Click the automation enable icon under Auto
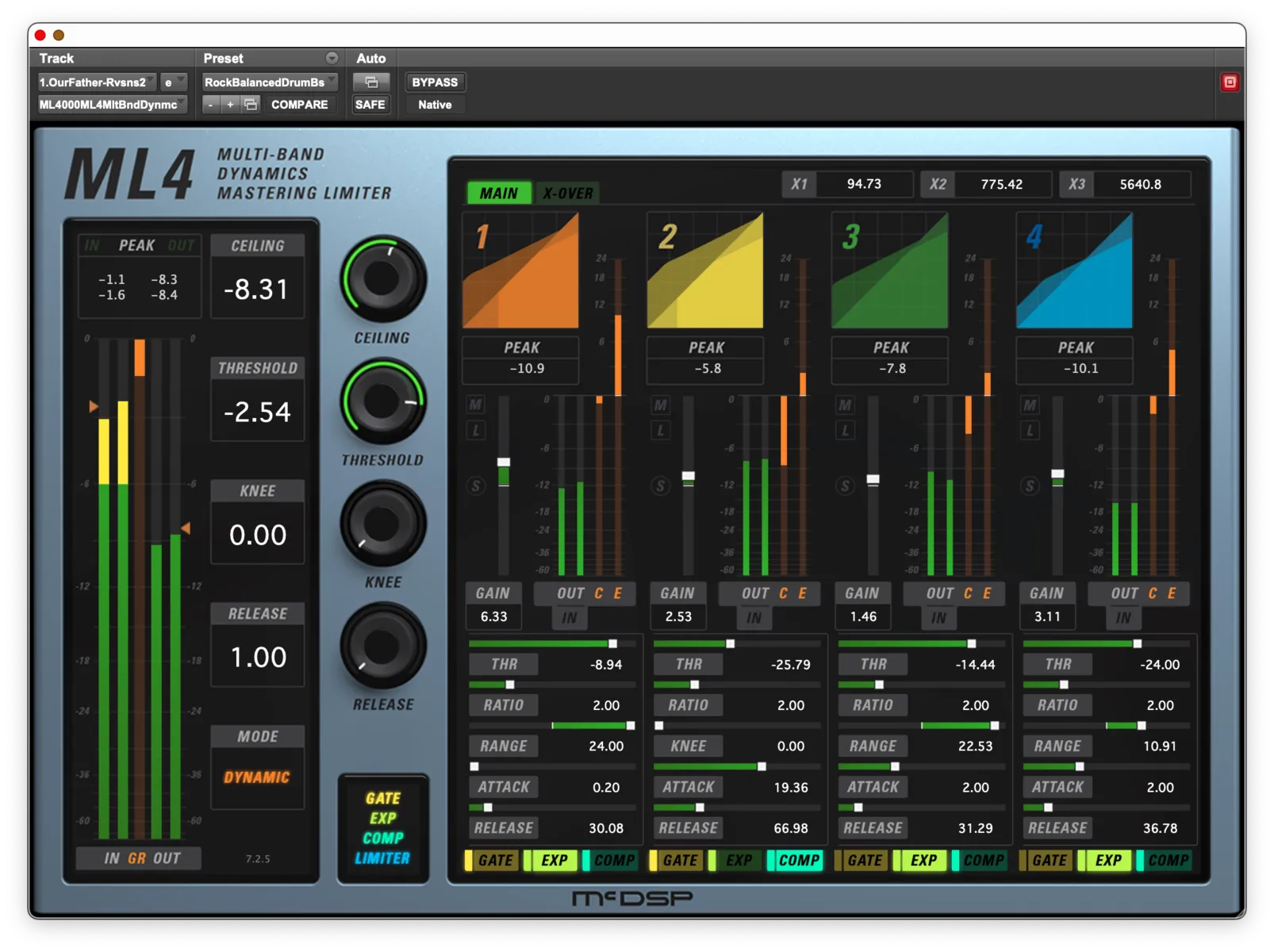1274x952 pixels. (x=370, y=82)
